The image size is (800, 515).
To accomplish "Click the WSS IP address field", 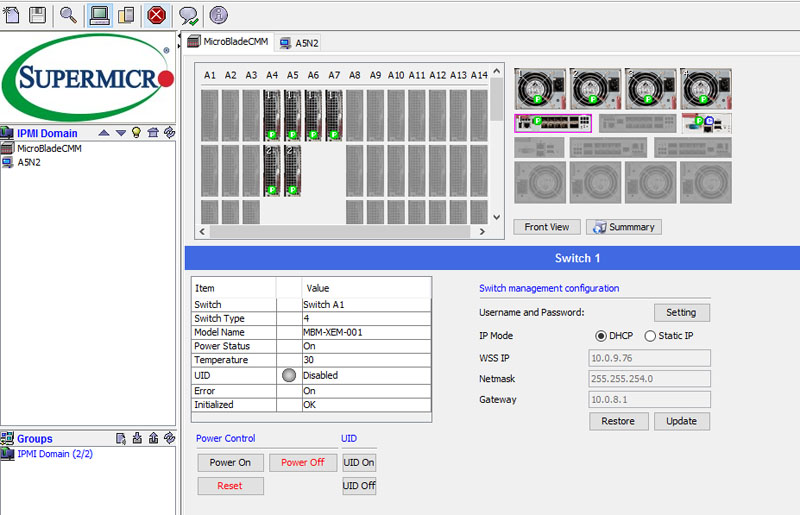I will [x=649, y=357].
